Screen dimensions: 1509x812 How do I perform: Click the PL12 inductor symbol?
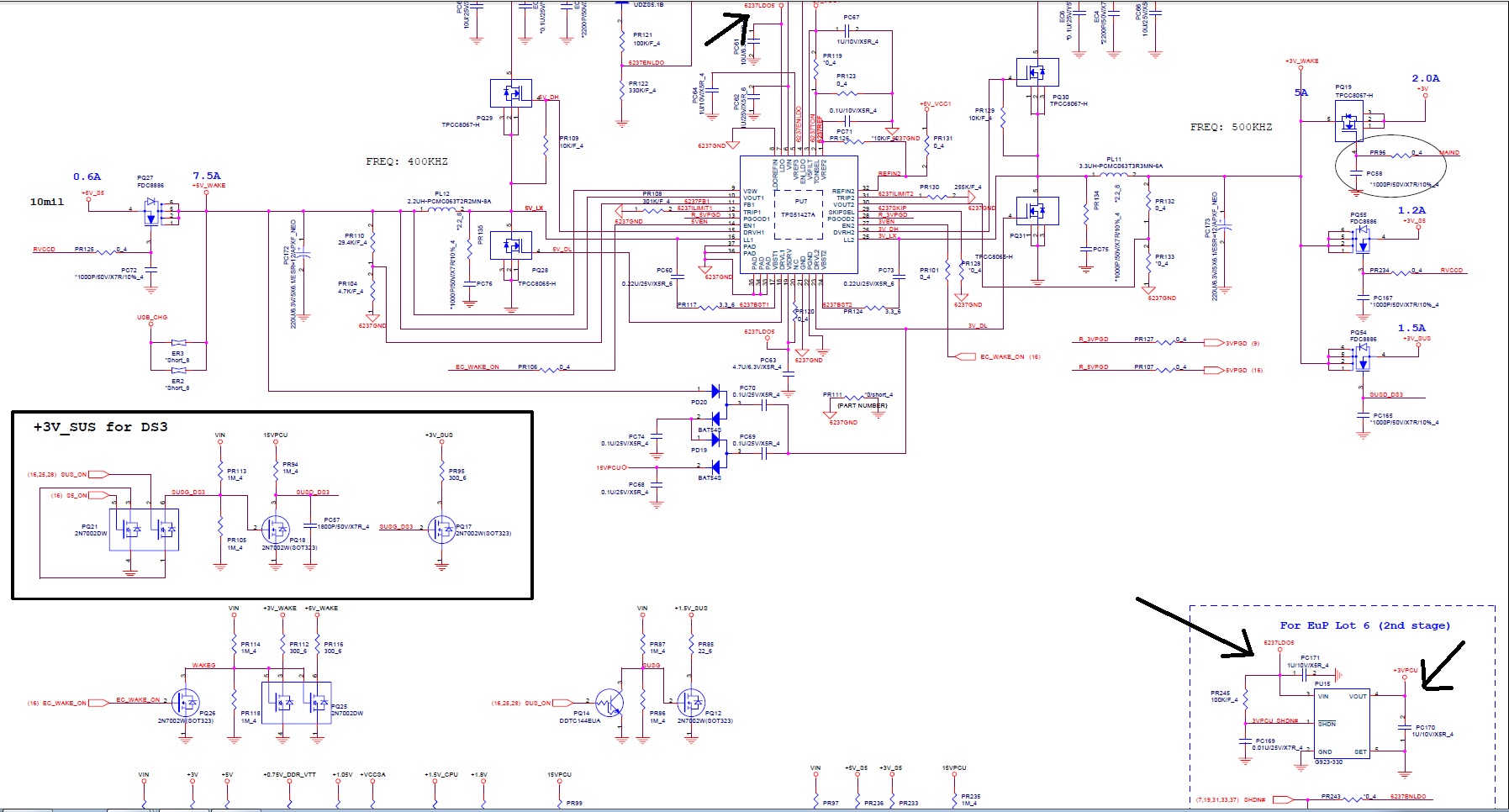pos(441,208)
